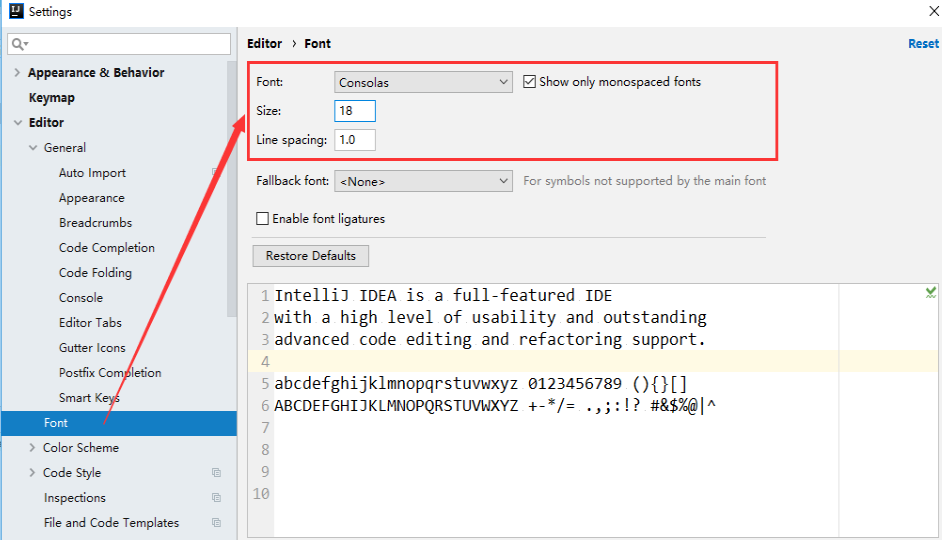The height and width of the screenshot is (540, 942).
Task: Collapse the General subsection chevron
Action: [x=33, y=148]
